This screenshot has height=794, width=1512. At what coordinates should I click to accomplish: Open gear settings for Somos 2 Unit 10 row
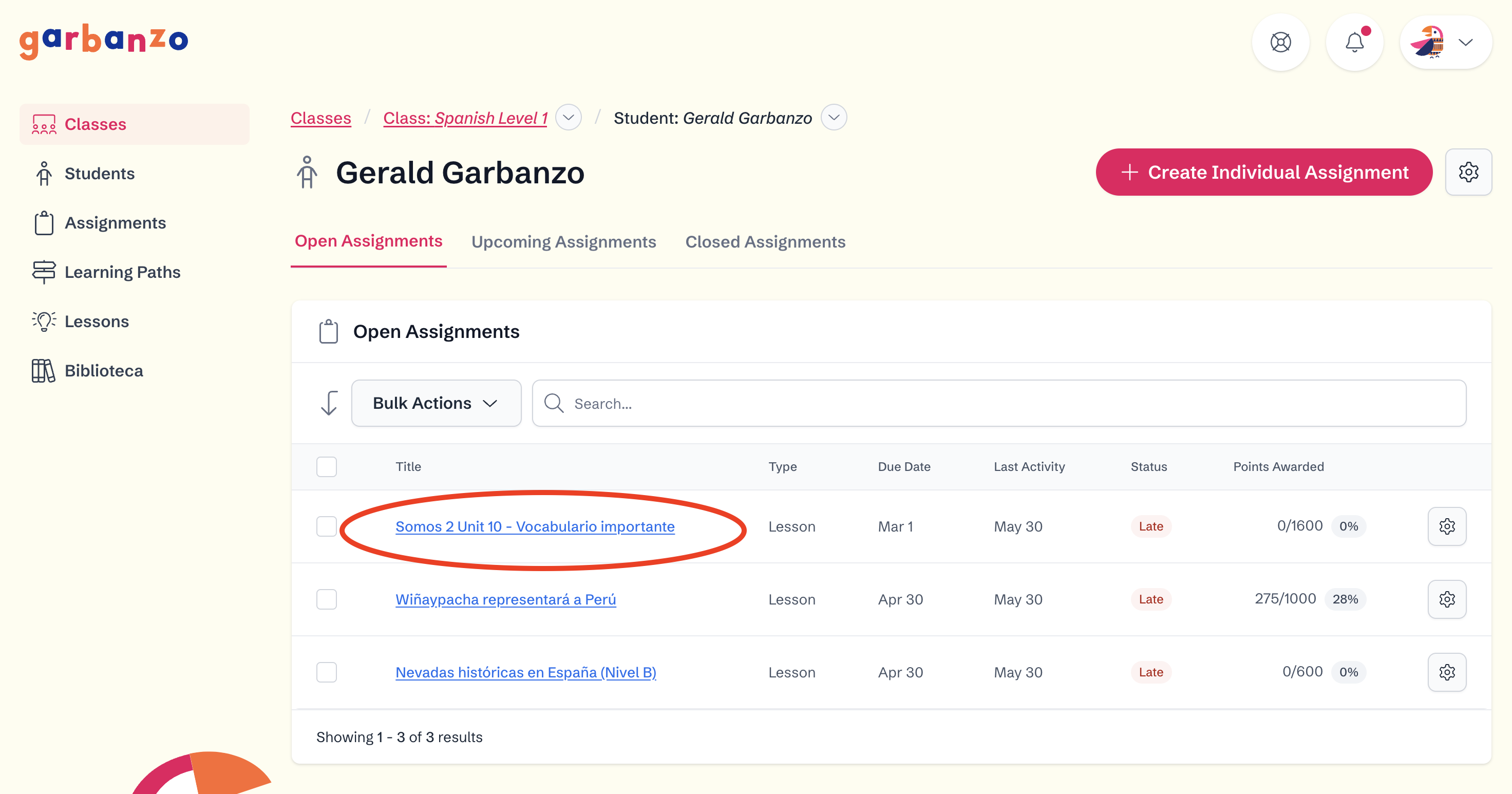coord(1446,526)
